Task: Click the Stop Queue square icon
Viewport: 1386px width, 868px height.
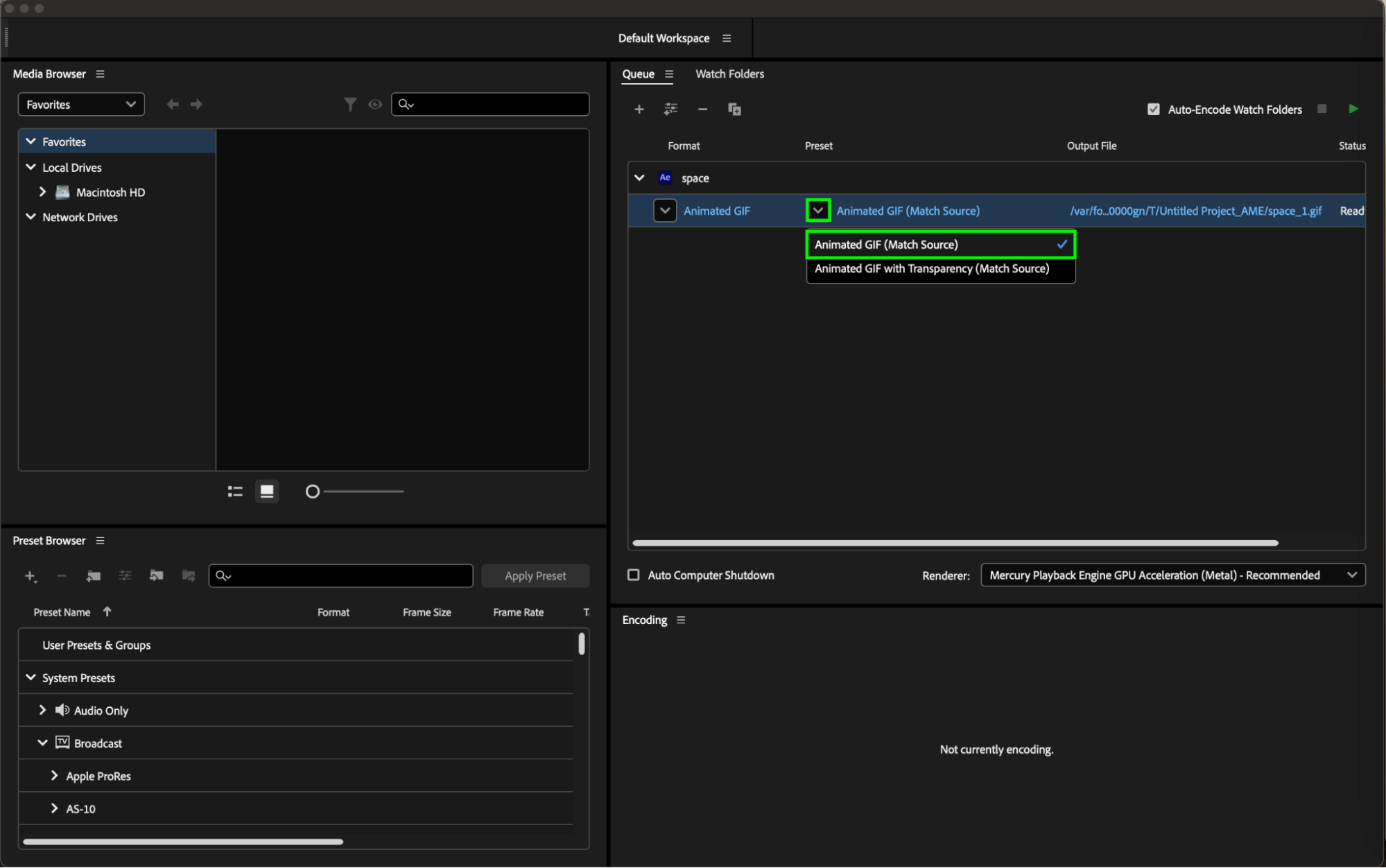Action: tap(1322, 109)
